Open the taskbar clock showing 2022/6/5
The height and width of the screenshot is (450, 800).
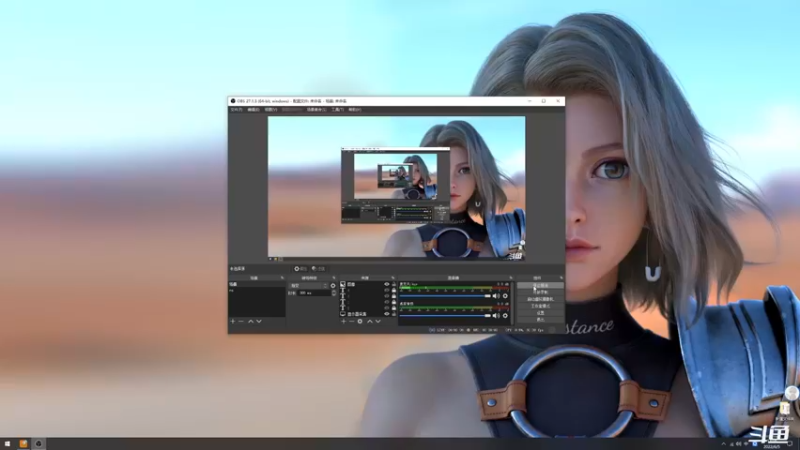(772, 446)
